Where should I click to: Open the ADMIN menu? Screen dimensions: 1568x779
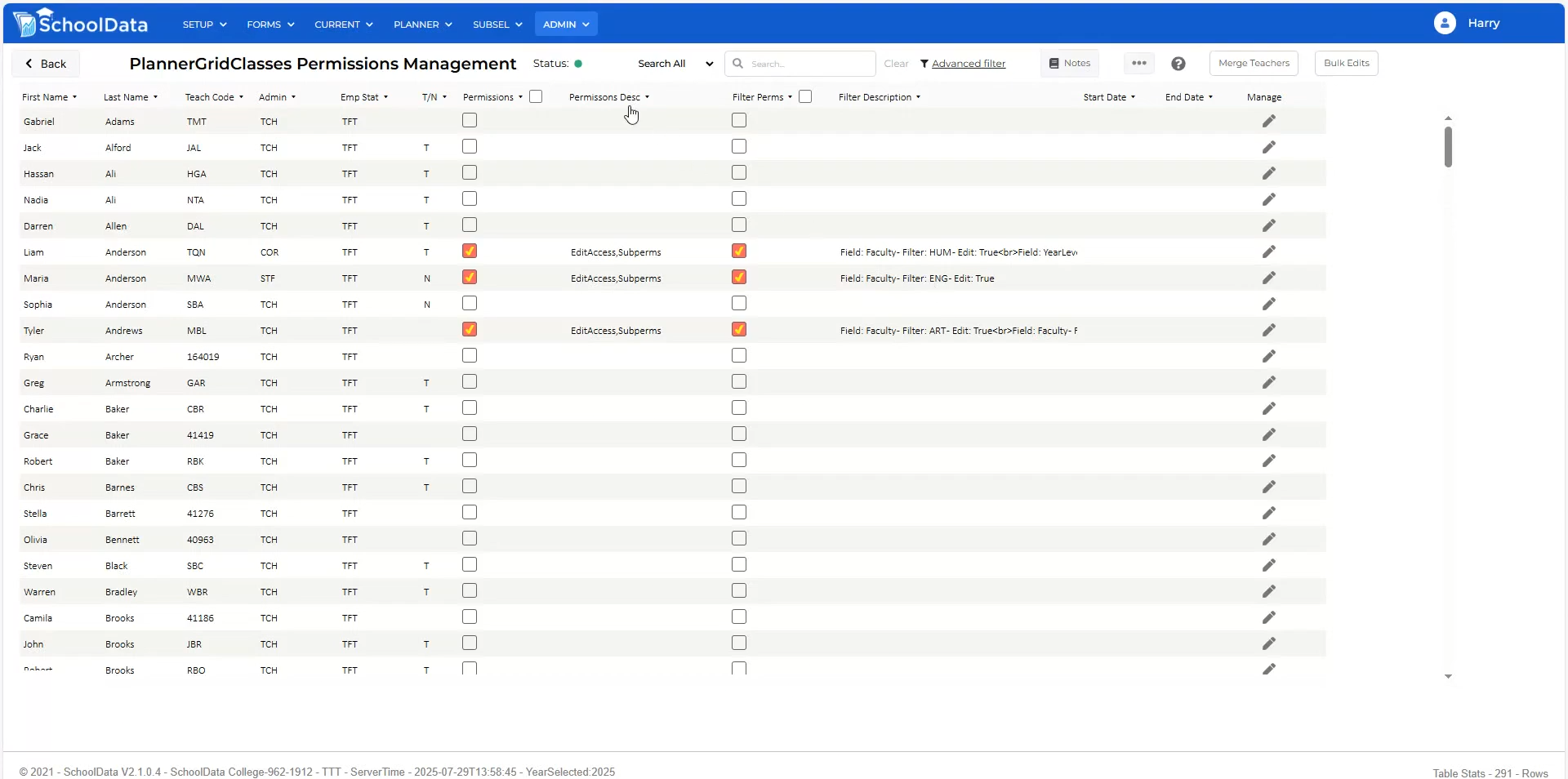click(566, 24)
